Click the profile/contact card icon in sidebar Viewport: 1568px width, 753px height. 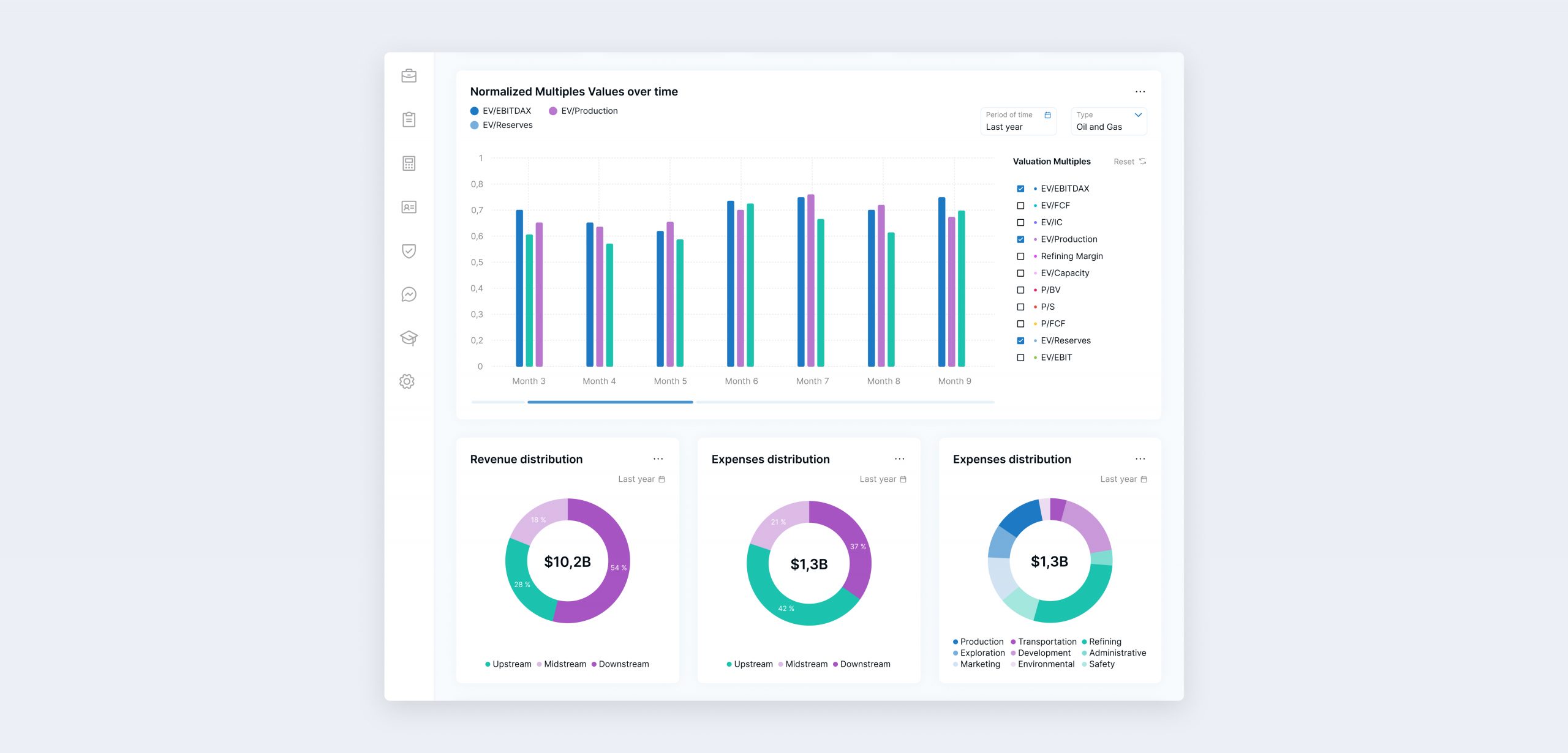(410, 207)
